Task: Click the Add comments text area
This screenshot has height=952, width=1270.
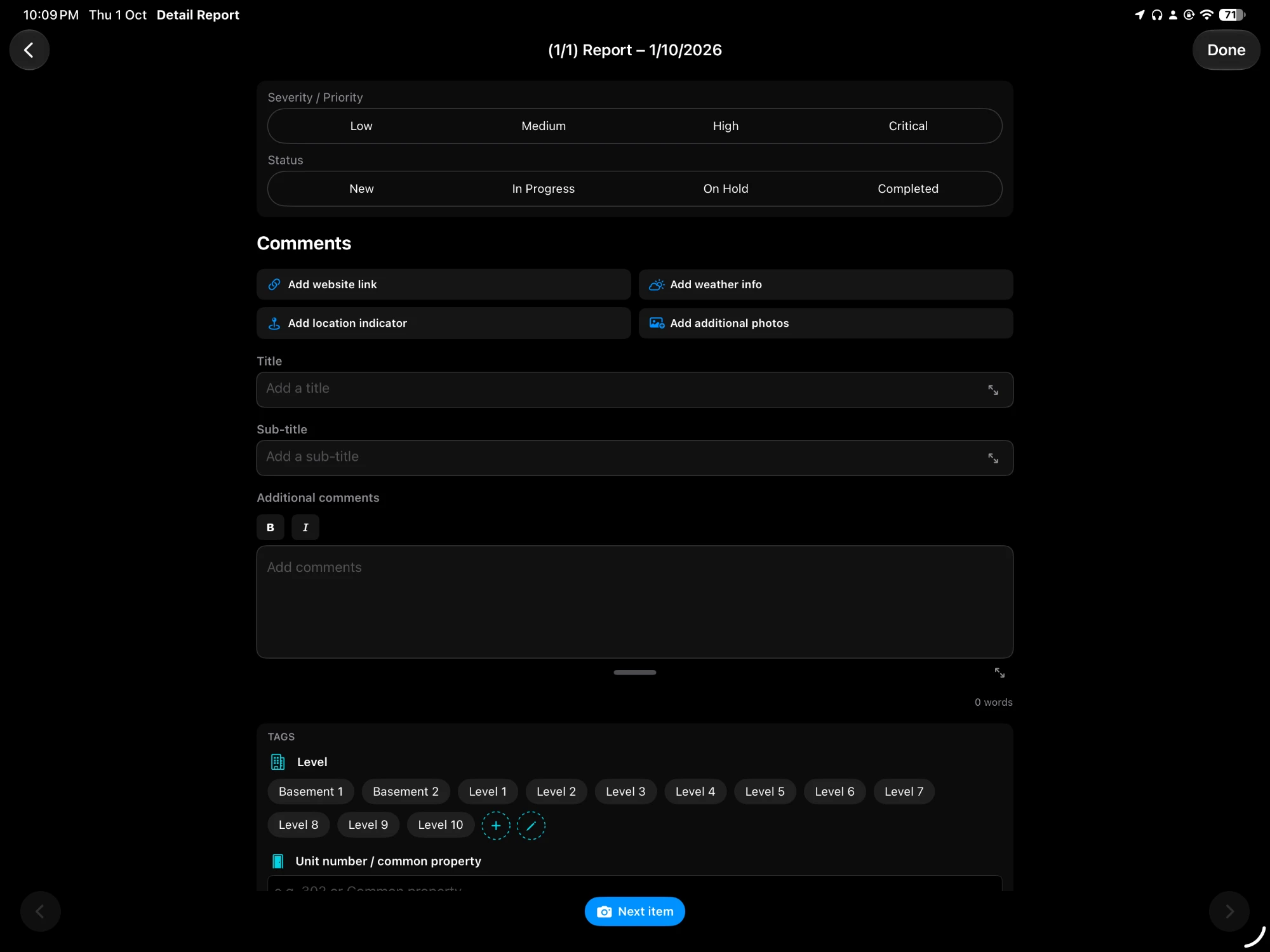Action: (x=635, y=602)
